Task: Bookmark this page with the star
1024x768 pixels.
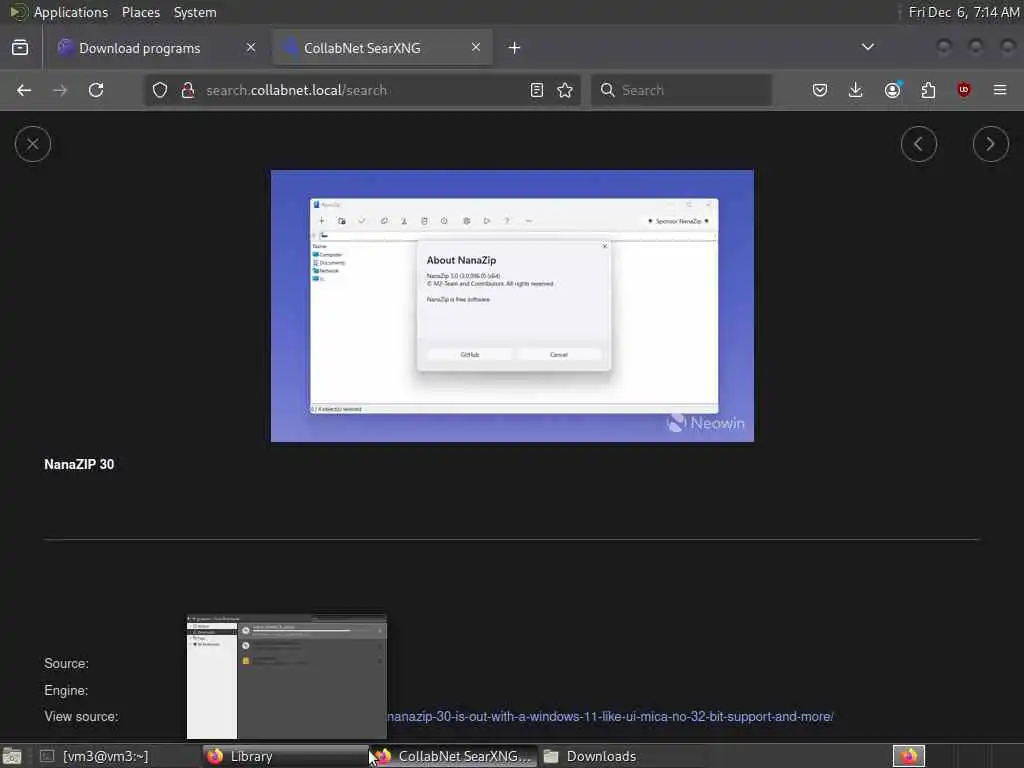Action: click(565, 90)
